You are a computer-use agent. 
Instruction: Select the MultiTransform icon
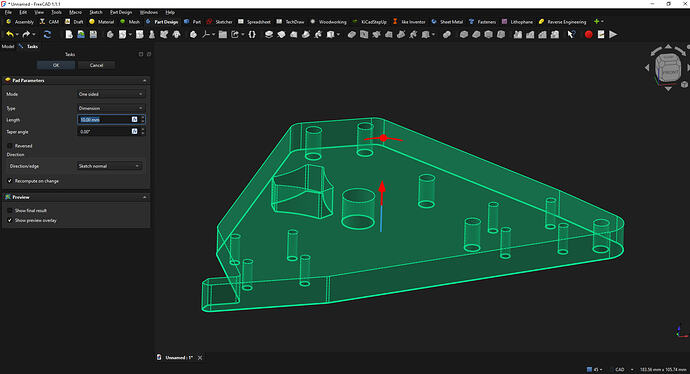click(555, 34)
